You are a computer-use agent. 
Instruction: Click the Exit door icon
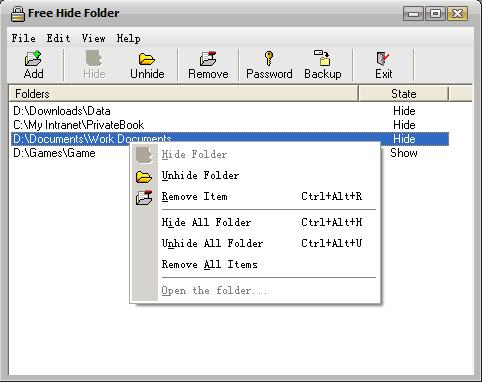coord(383,58)
